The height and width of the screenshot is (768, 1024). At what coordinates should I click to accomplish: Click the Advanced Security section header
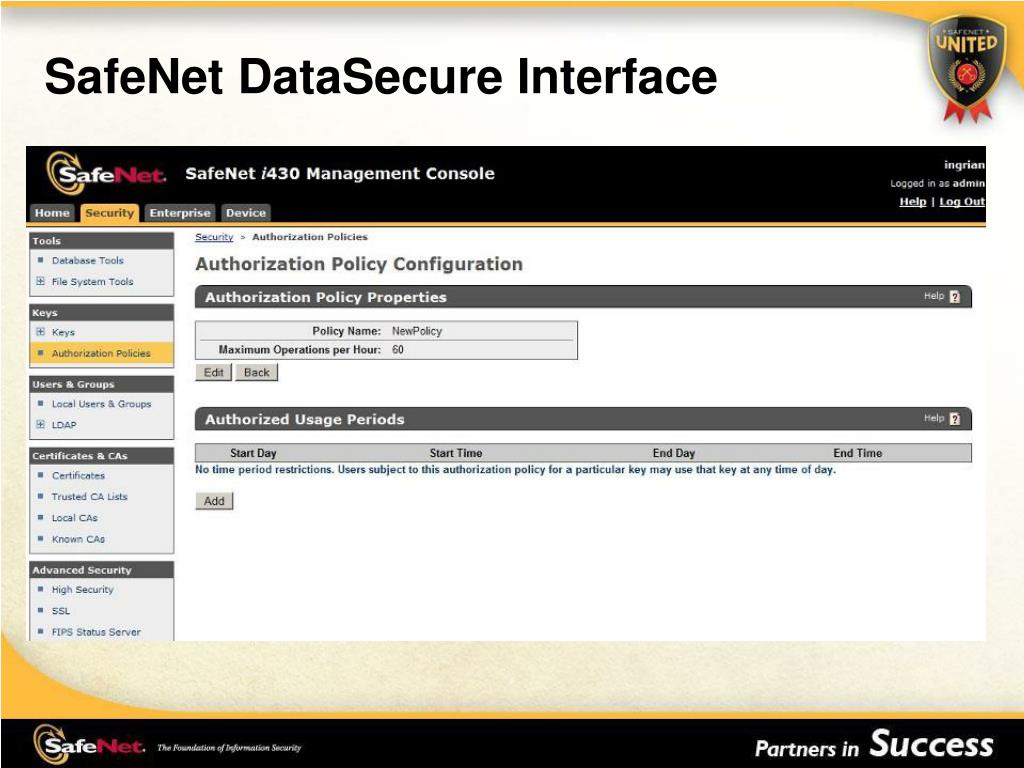click(x=101, y=570)
